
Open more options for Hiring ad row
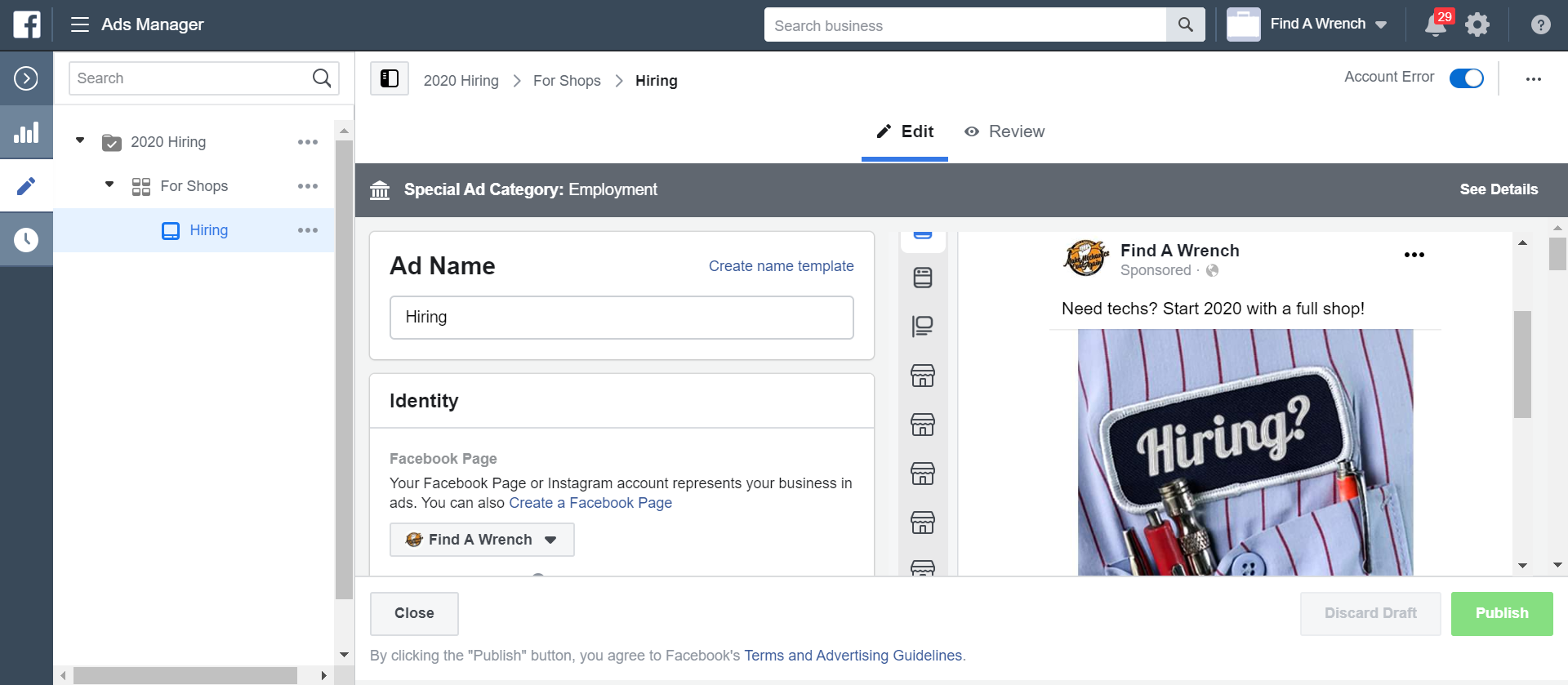[308, 230]
